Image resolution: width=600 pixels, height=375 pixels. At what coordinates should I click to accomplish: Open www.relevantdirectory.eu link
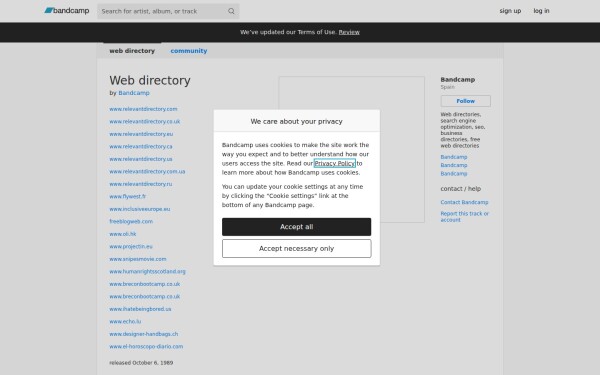(x=141, y=134)
